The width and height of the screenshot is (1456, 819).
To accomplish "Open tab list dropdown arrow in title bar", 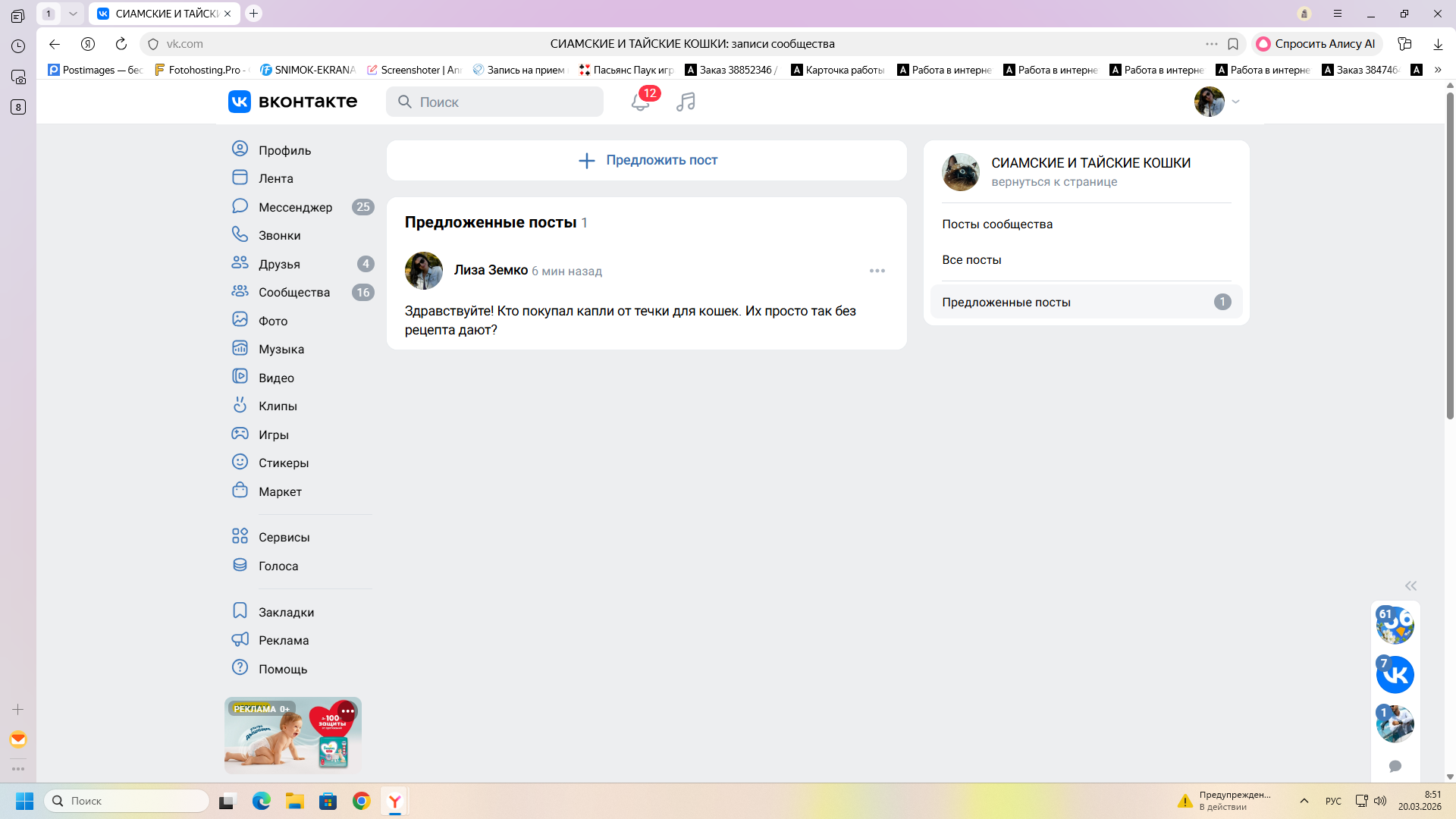I will point(73,14).
